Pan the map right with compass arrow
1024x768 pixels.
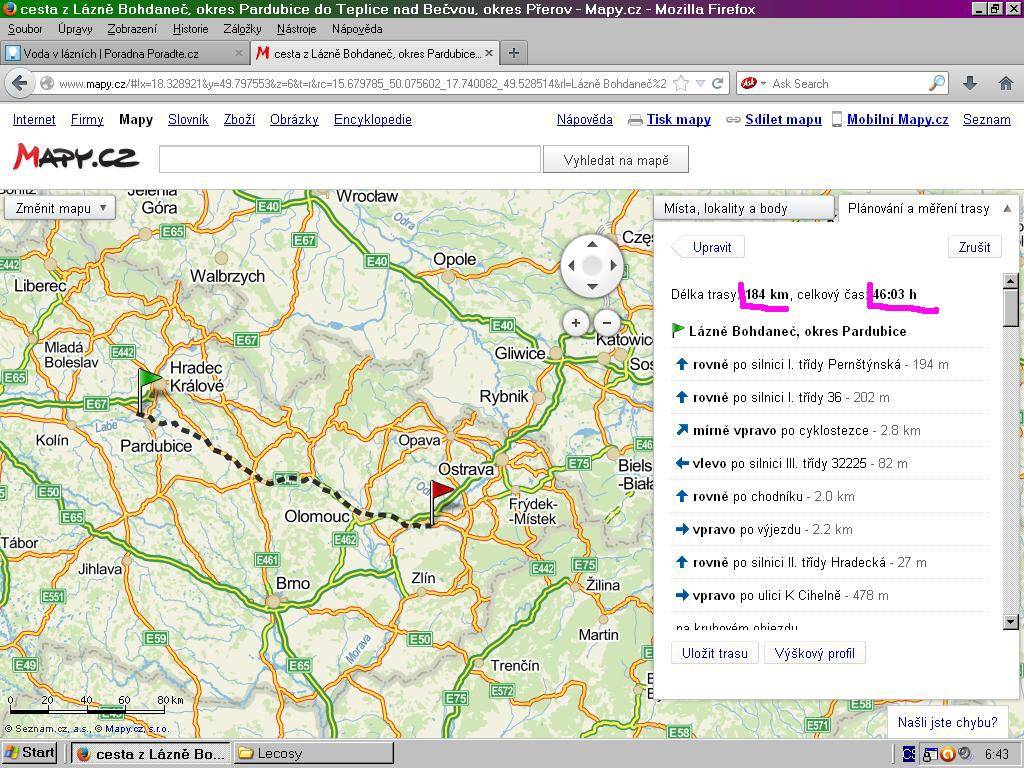click(613, 265)
